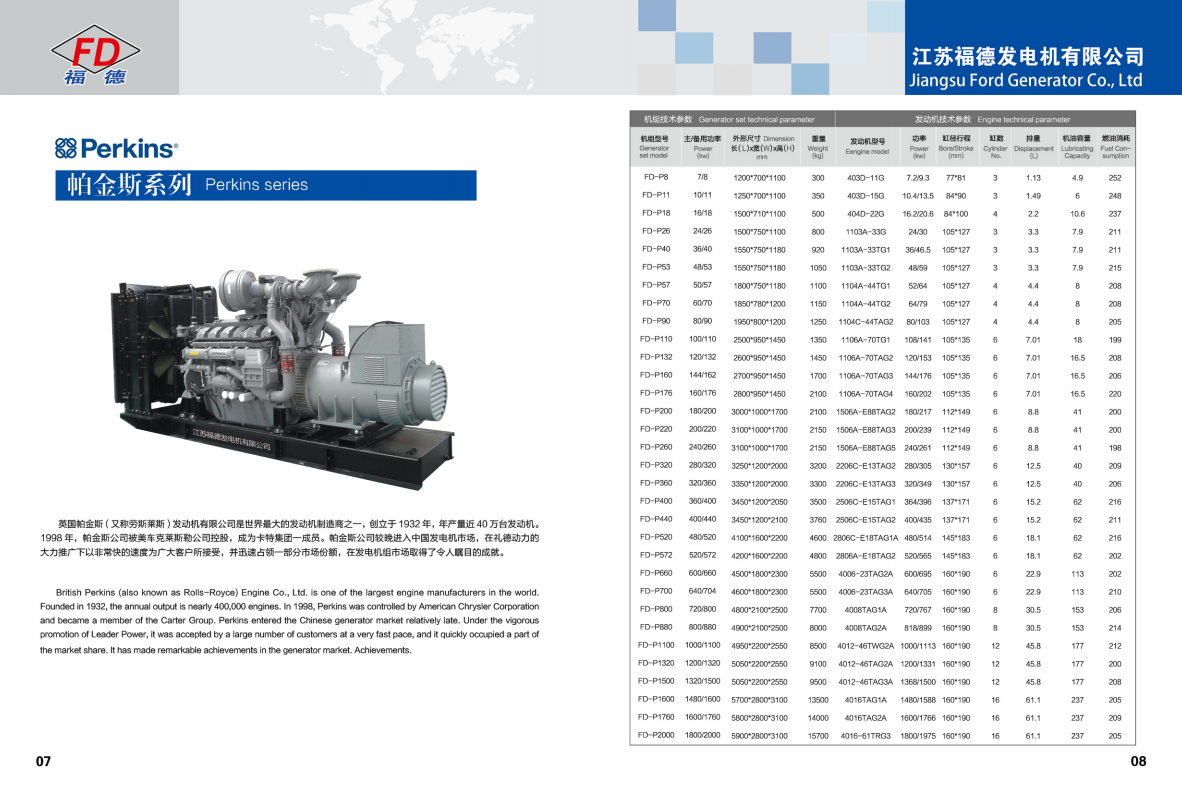1182x801 pixels.
Task: Click the Bore/Stroke column header
Action: point(956,147)
